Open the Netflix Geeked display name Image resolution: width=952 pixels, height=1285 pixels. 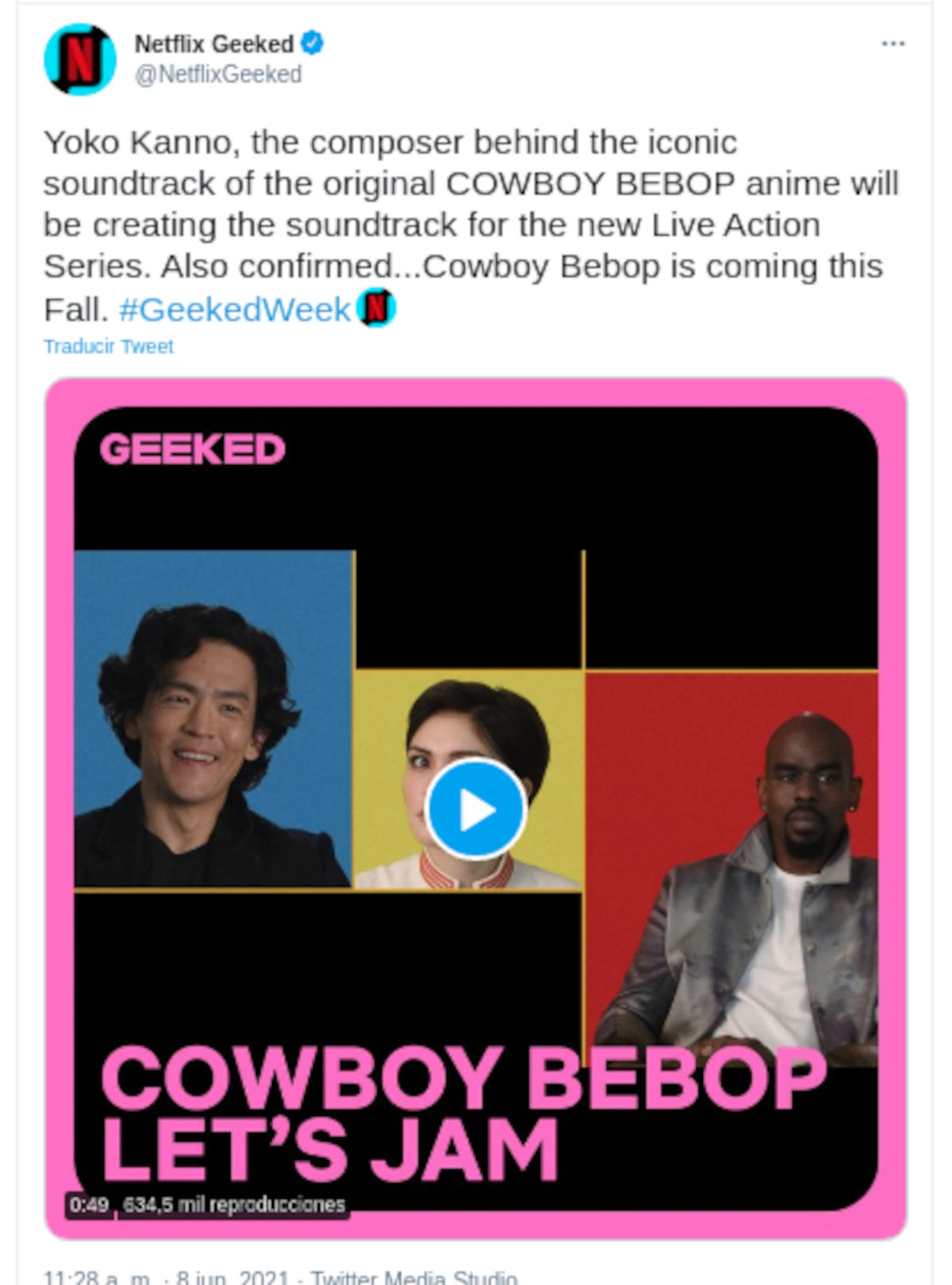click(214, 44)
